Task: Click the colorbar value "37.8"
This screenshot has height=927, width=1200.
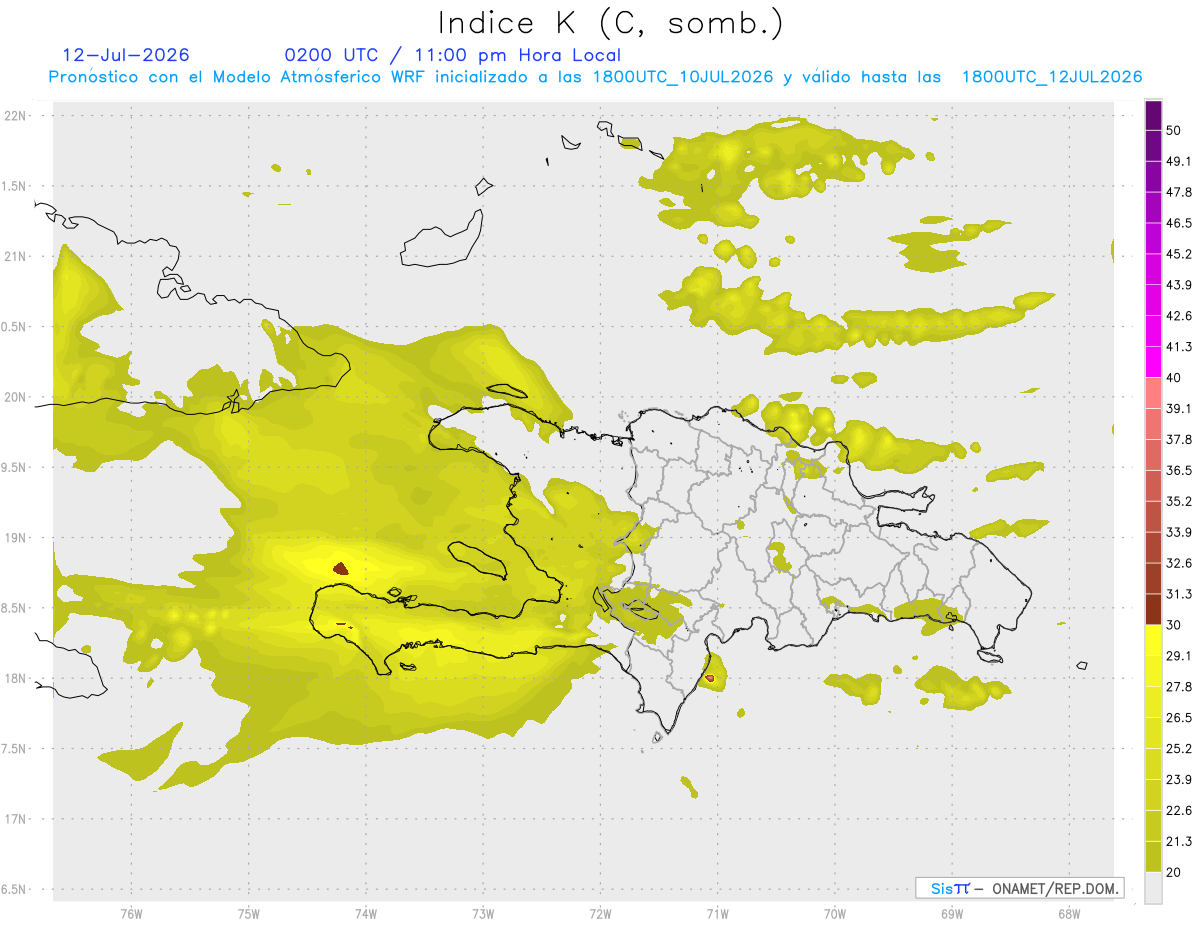Action: (1179, 439)
